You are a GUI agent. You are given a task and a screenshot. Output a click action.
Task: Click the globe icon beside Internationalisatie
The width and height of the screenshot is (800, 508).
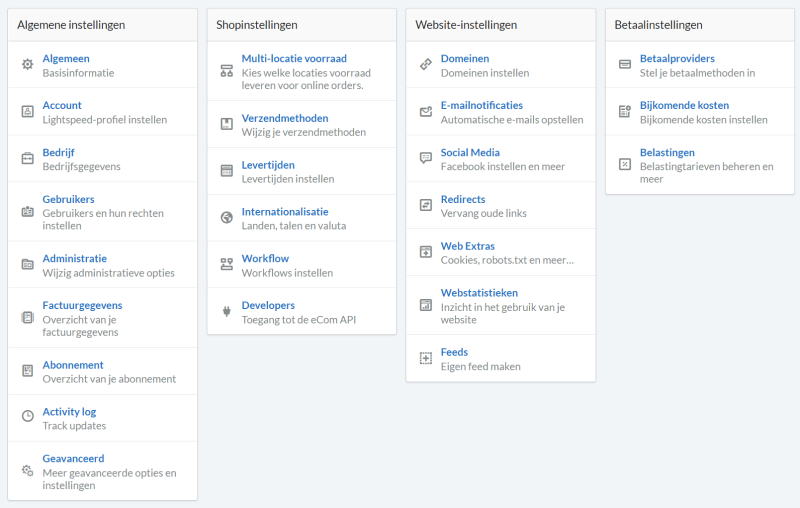tap(227, 218)
